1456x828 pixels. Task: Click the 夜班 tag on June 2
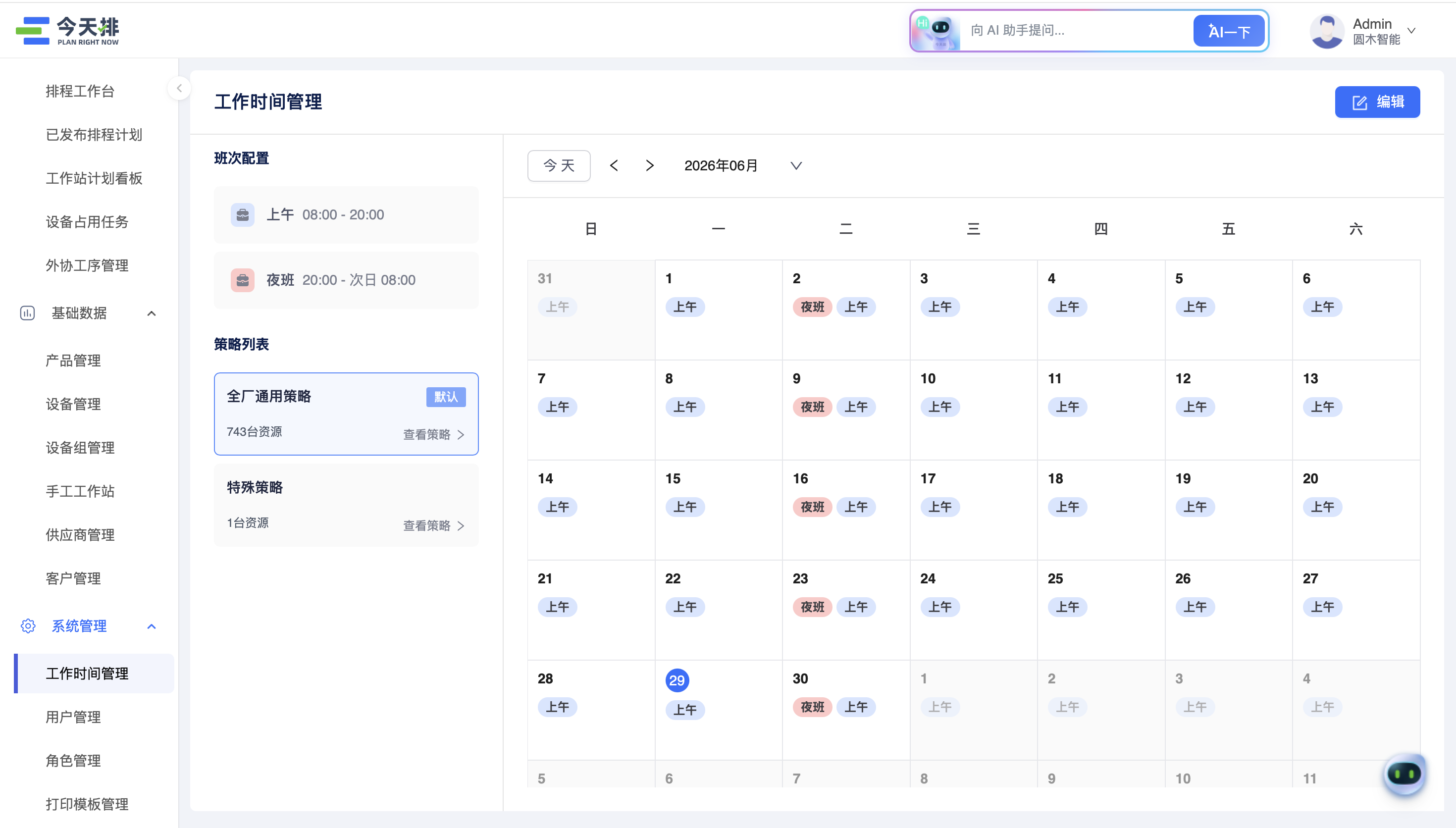tap(812, 307)
